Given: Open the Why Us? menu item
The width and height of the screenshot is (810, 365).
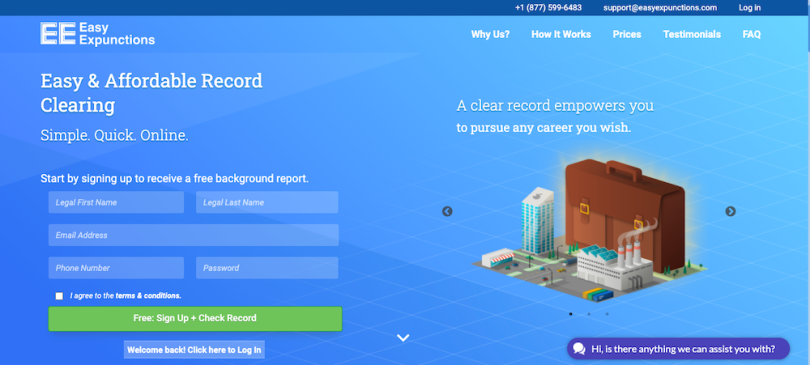Looking at the screenshot, I should (x=490, y=34).
